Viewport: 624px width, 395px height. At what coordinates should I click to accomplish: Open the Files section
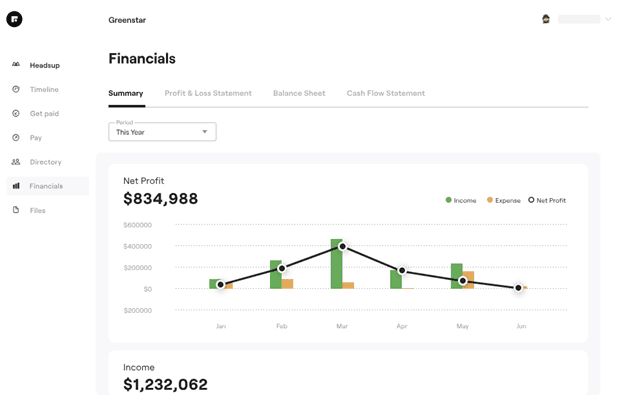click(x=37, y=210)
